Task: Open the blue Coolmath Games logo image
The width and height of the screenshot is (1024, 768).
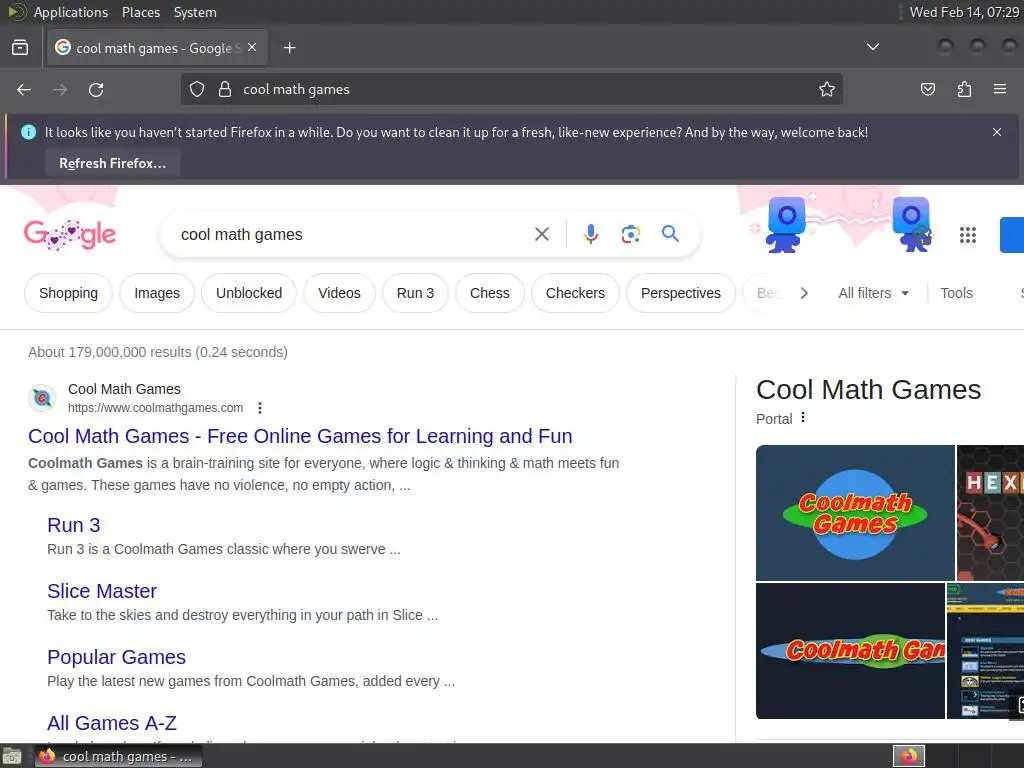Action: click(x=855, y=513)
